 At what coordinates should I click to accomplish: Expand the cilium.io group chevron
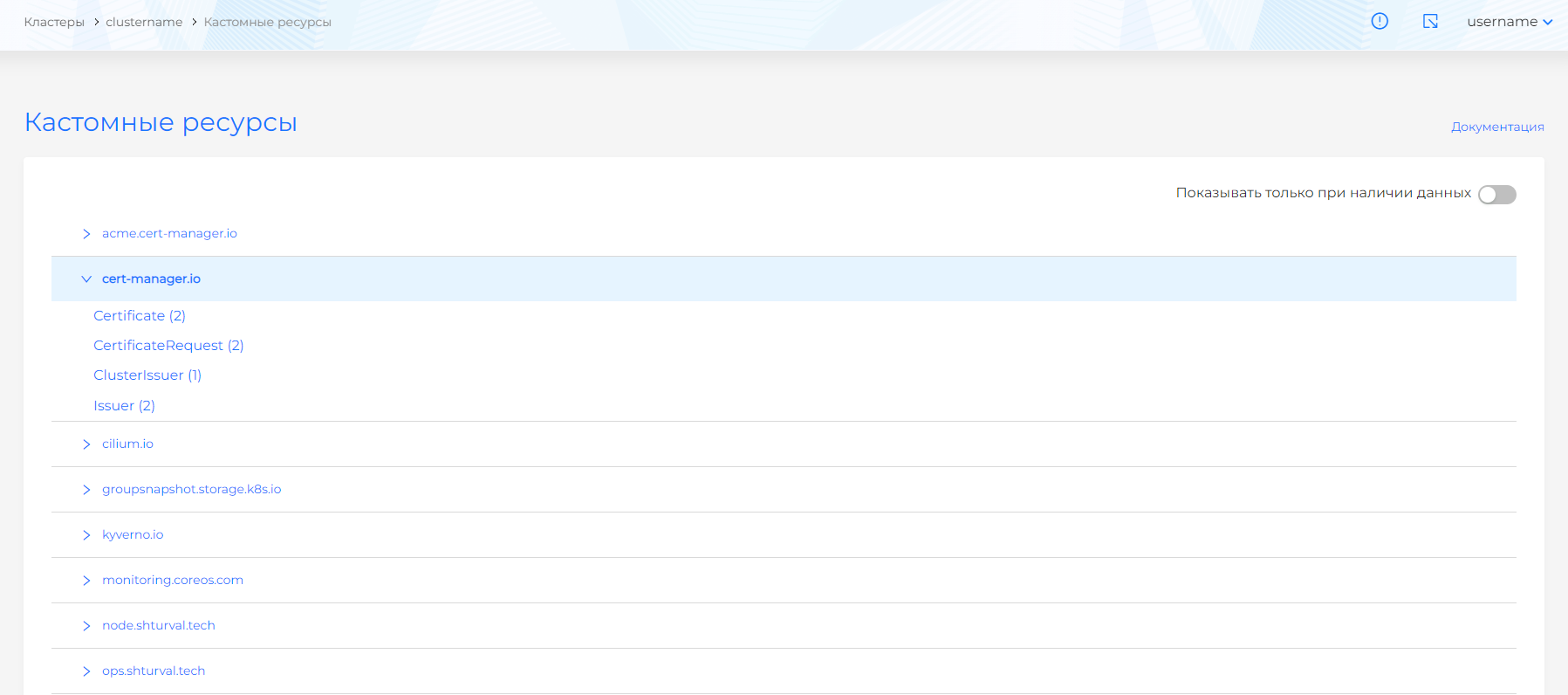click(86, 444)
